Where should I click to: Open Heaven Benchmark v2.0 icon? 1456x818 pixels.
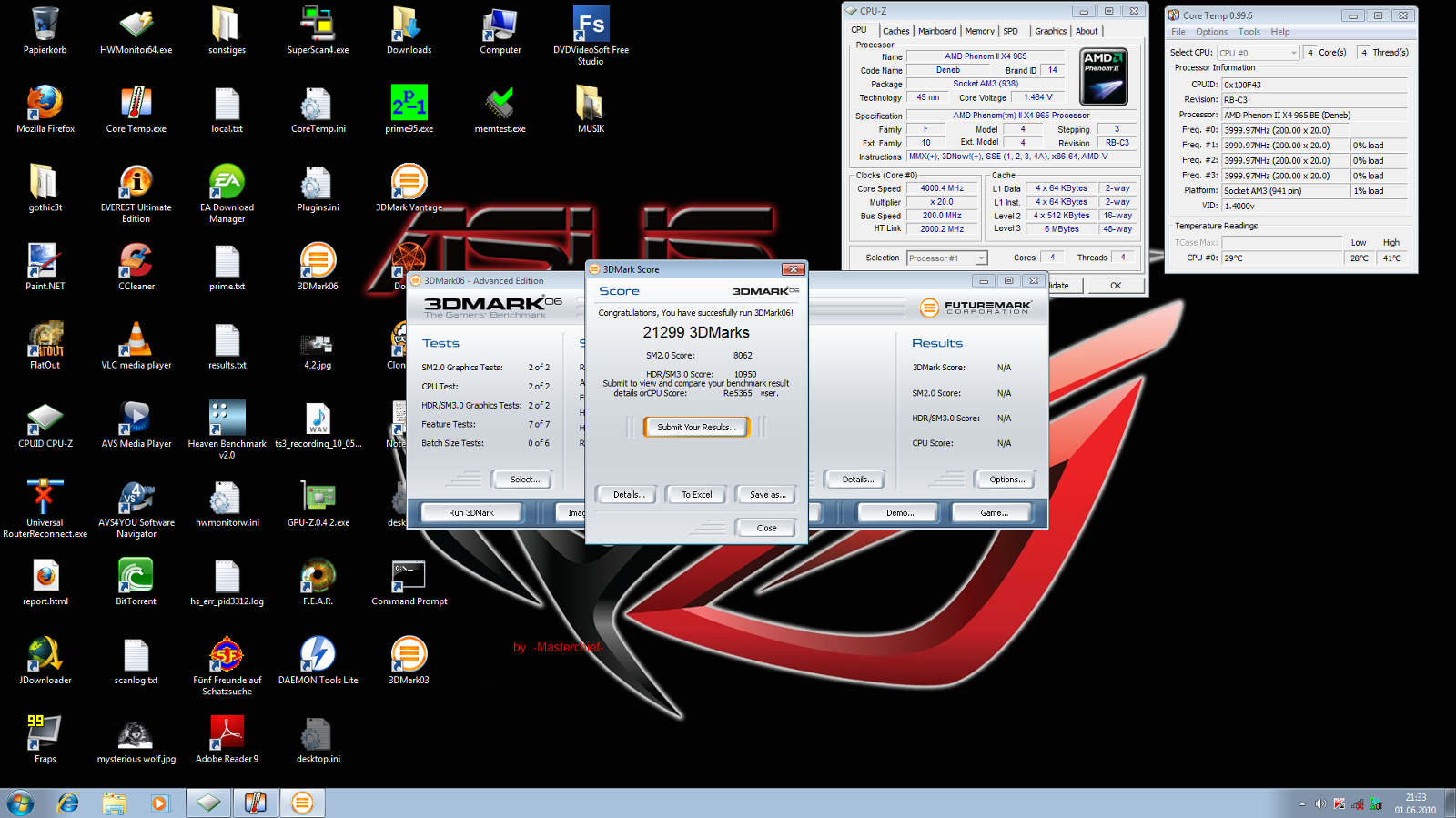click(x=227, y=430)
